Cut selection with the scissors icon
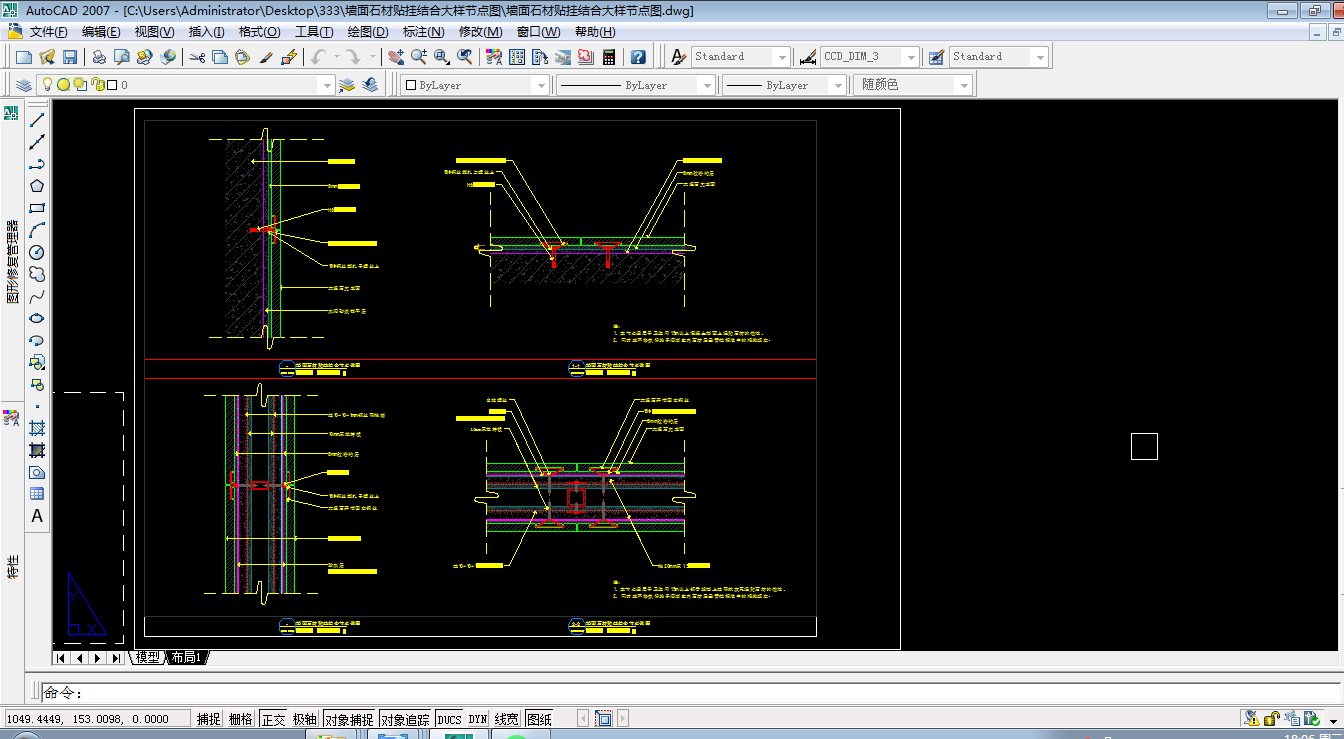Viewport: 1344px width, 739px height. [x=197, y=57]
